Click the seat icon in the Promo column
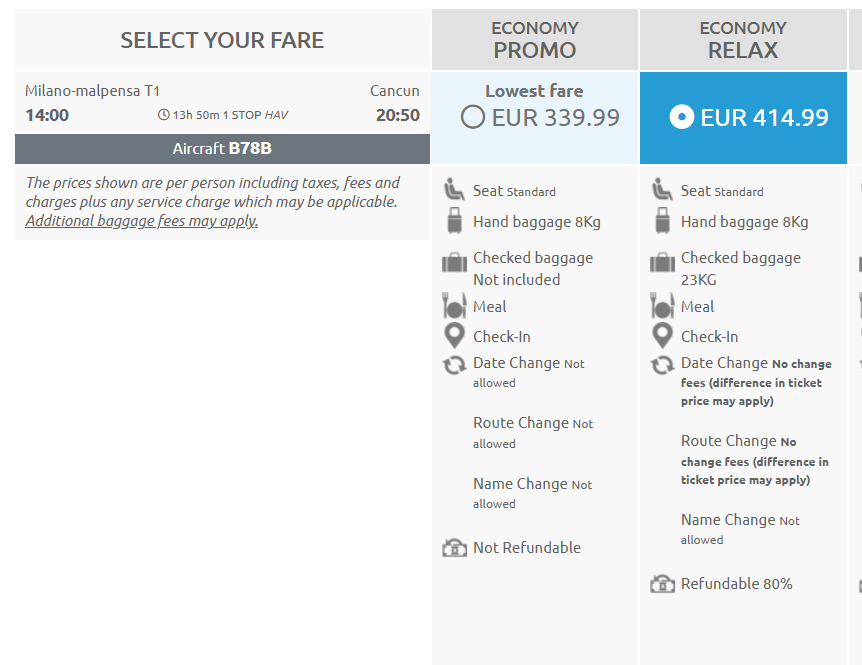Viewport: 862px width, 665px height. (454, 190)
